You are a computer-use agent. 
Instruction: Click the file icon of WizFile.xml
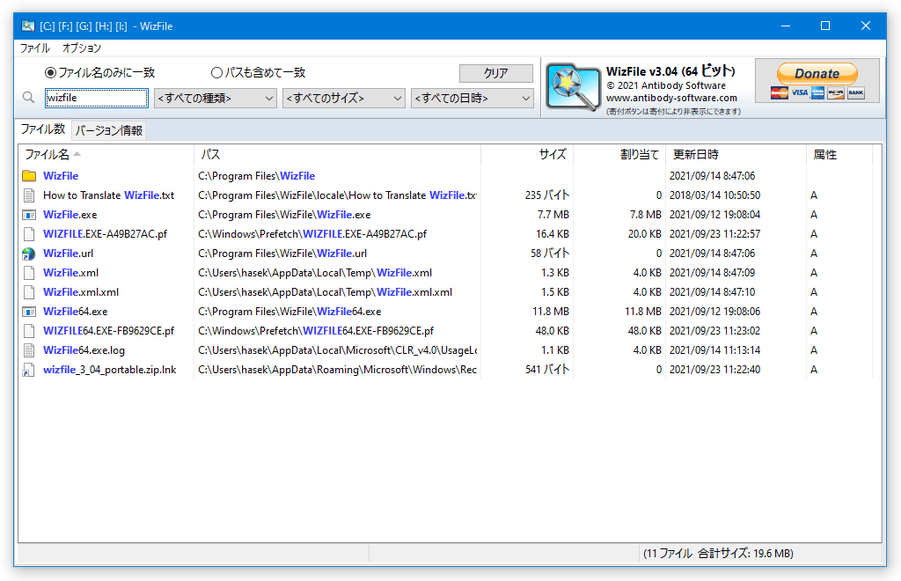[x=29, y=273]
